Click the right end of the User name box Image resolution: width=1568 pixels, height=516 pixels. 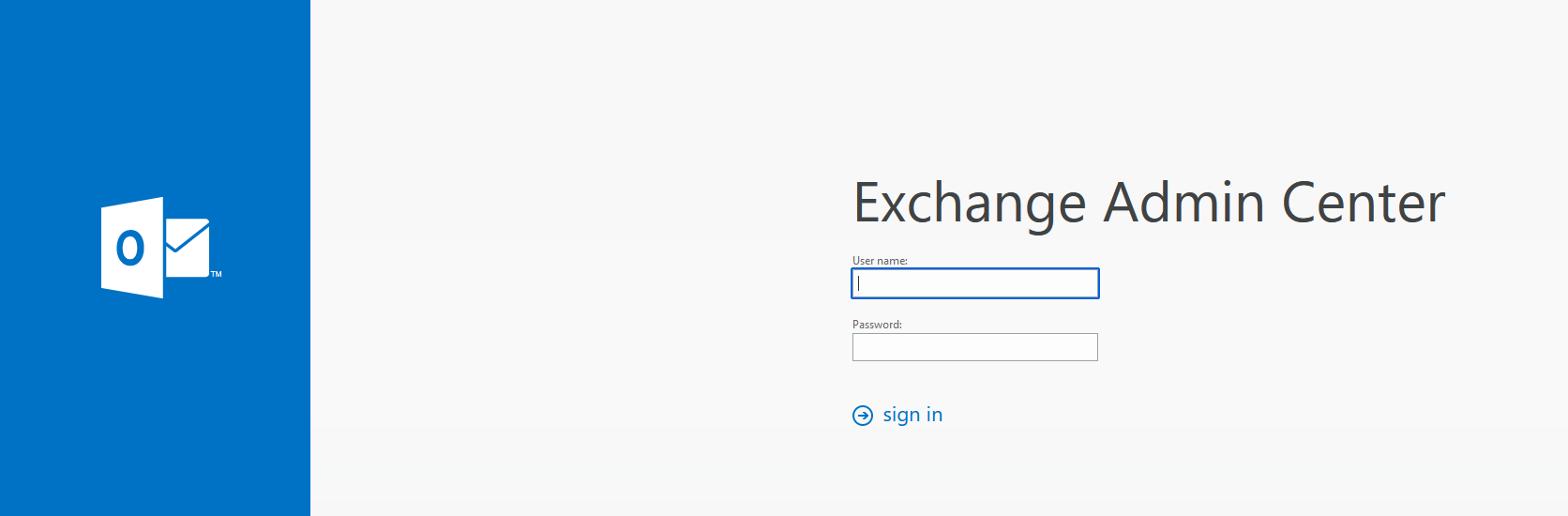click(1088, 283)
